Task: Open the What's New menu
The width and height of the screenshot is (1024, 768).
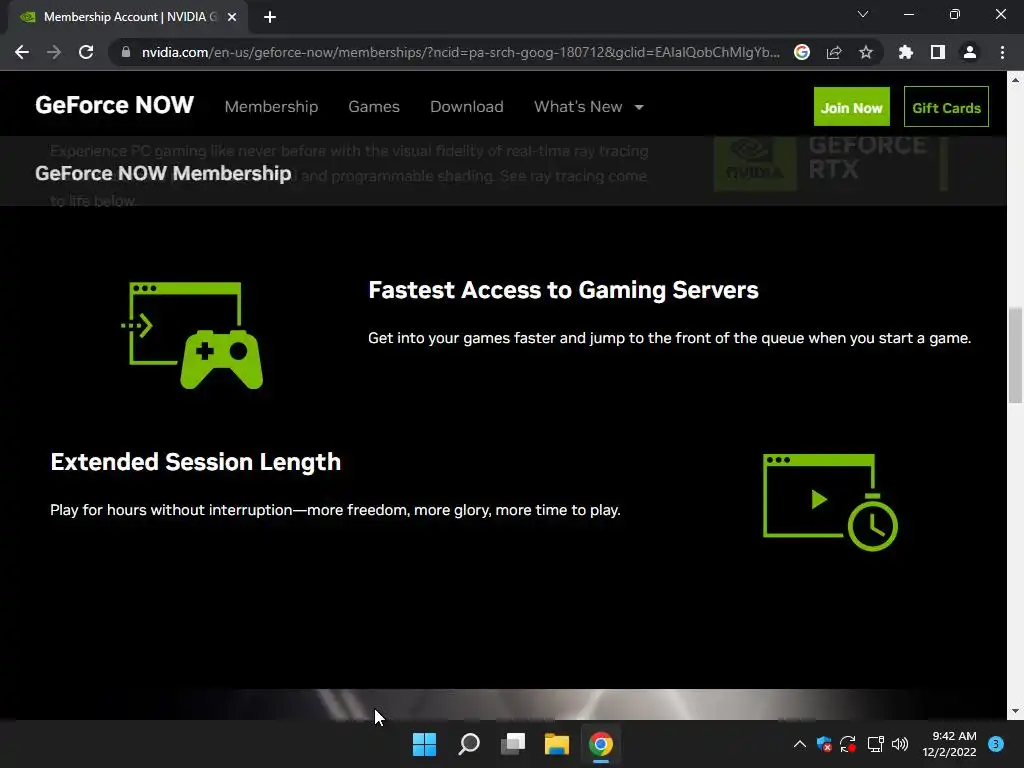Action: [x=578, y=106]
